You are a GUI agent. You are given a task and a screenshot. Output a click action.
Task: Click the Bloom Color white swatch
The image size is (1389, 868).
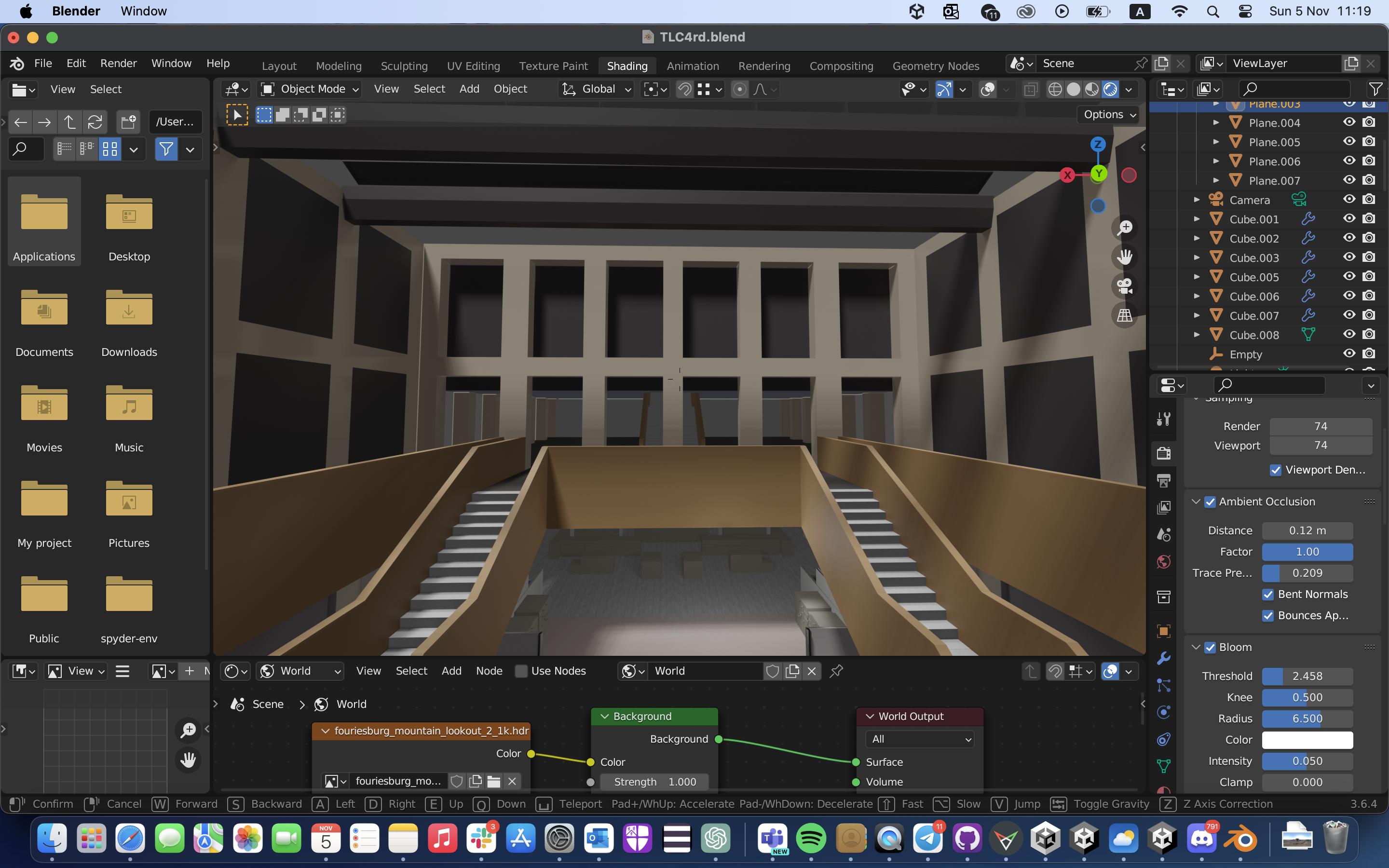coord(1307,740)
